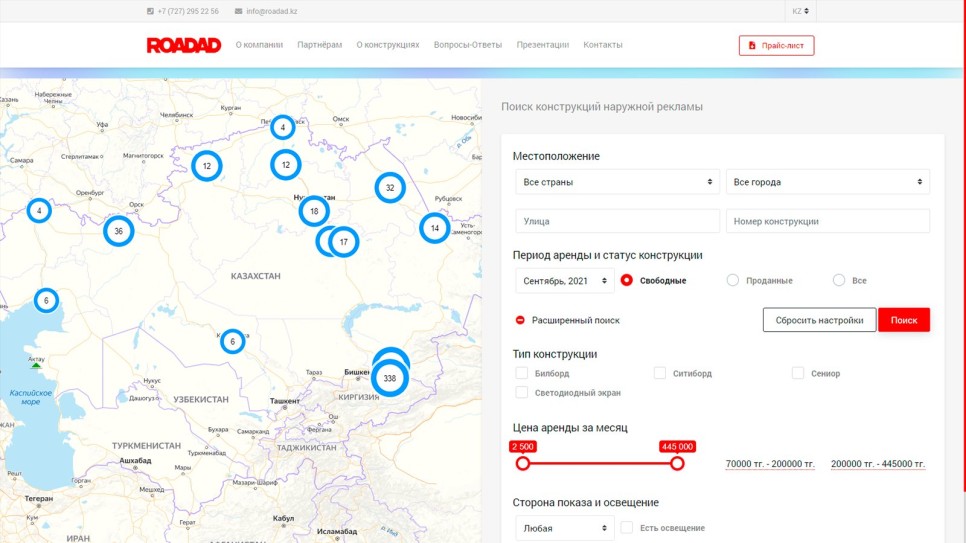Expand the Все города dropdown
The height and width of the screenshot is (543, 966).
tap(827, 182)
